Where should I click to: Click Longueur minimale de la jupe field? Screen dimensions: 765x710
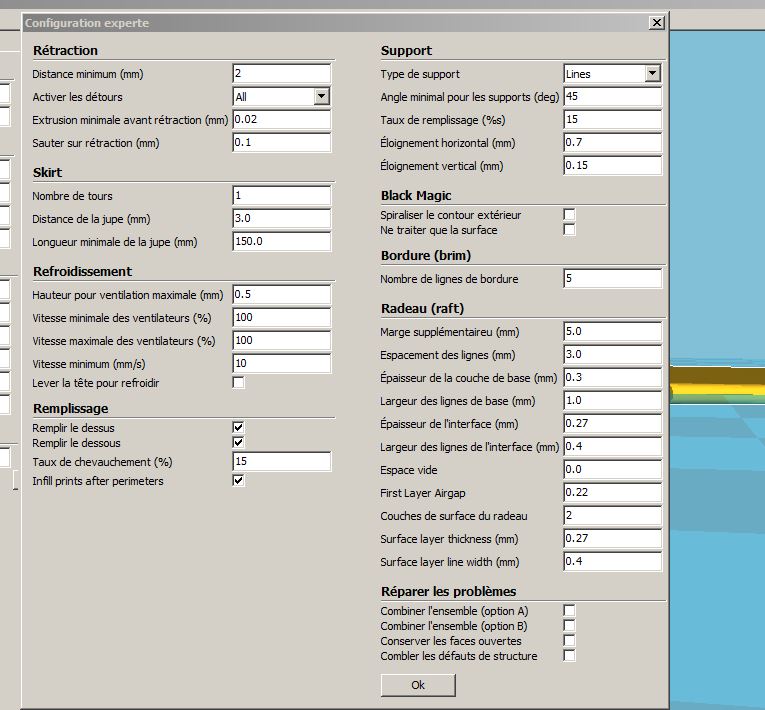point(281,242)
